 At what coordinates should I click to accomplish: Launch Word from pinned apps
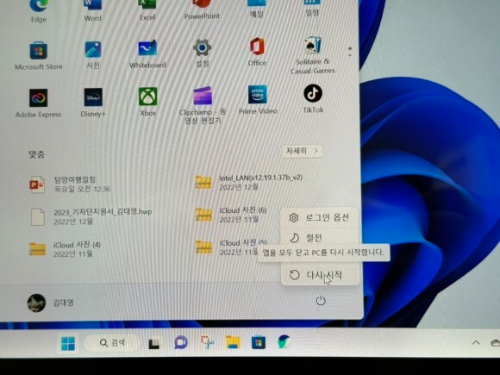tap(93, 11)
